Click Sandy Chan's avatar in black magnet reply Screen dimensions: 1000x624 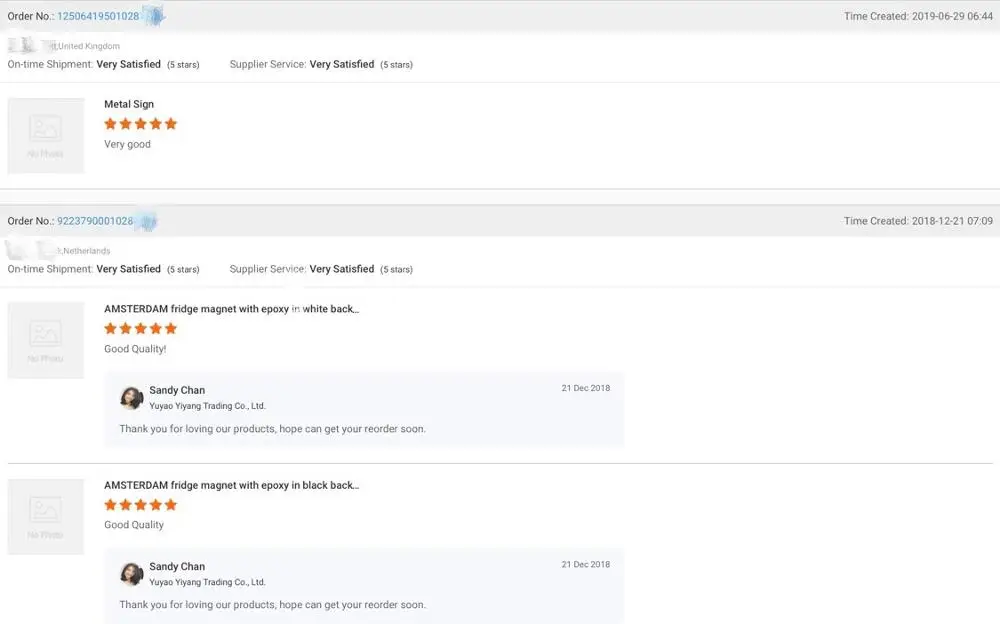coord(132,574)
